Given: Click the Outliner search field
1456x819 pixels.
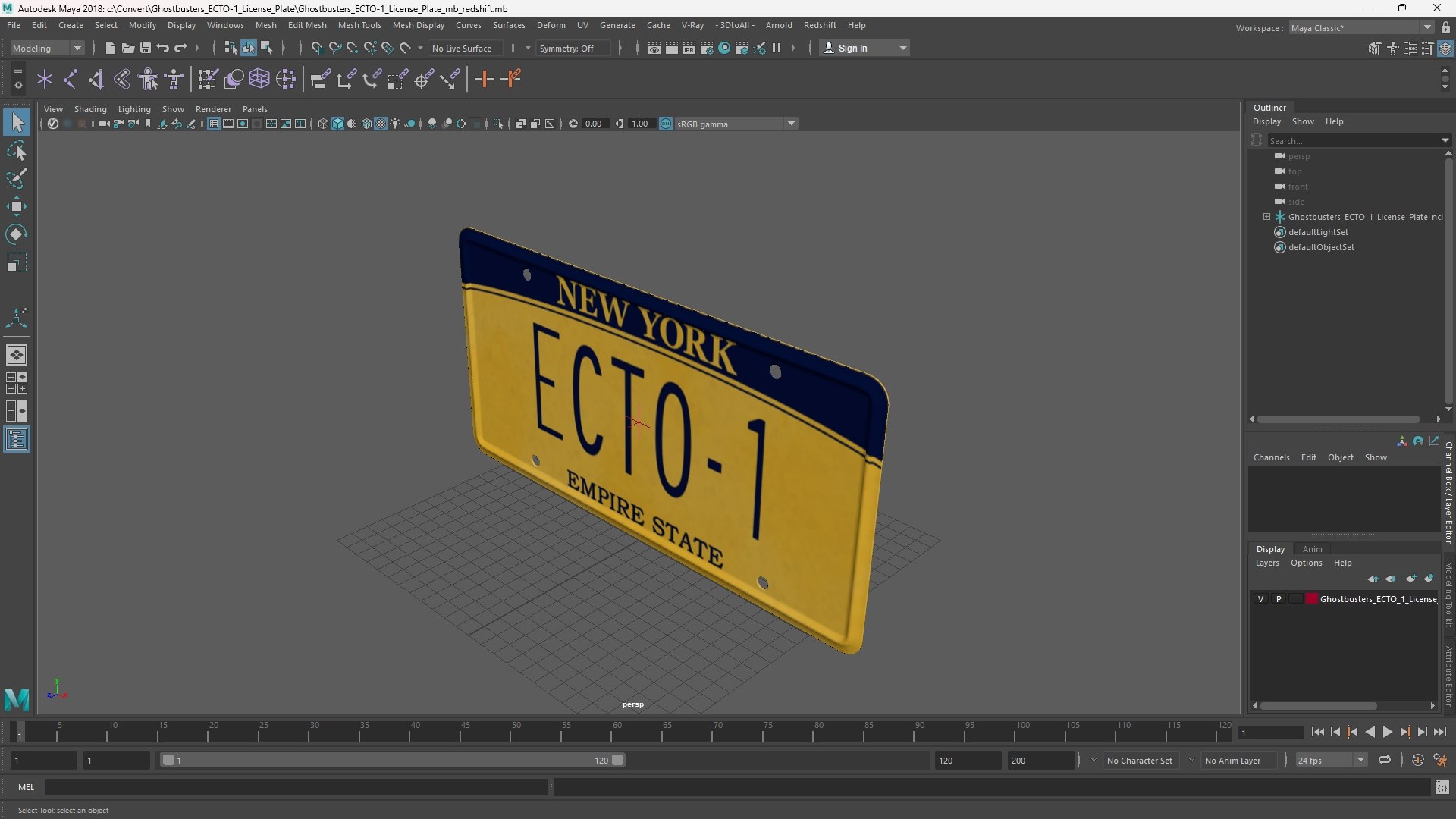Looking at the screenshot, I should [1357, 141].
